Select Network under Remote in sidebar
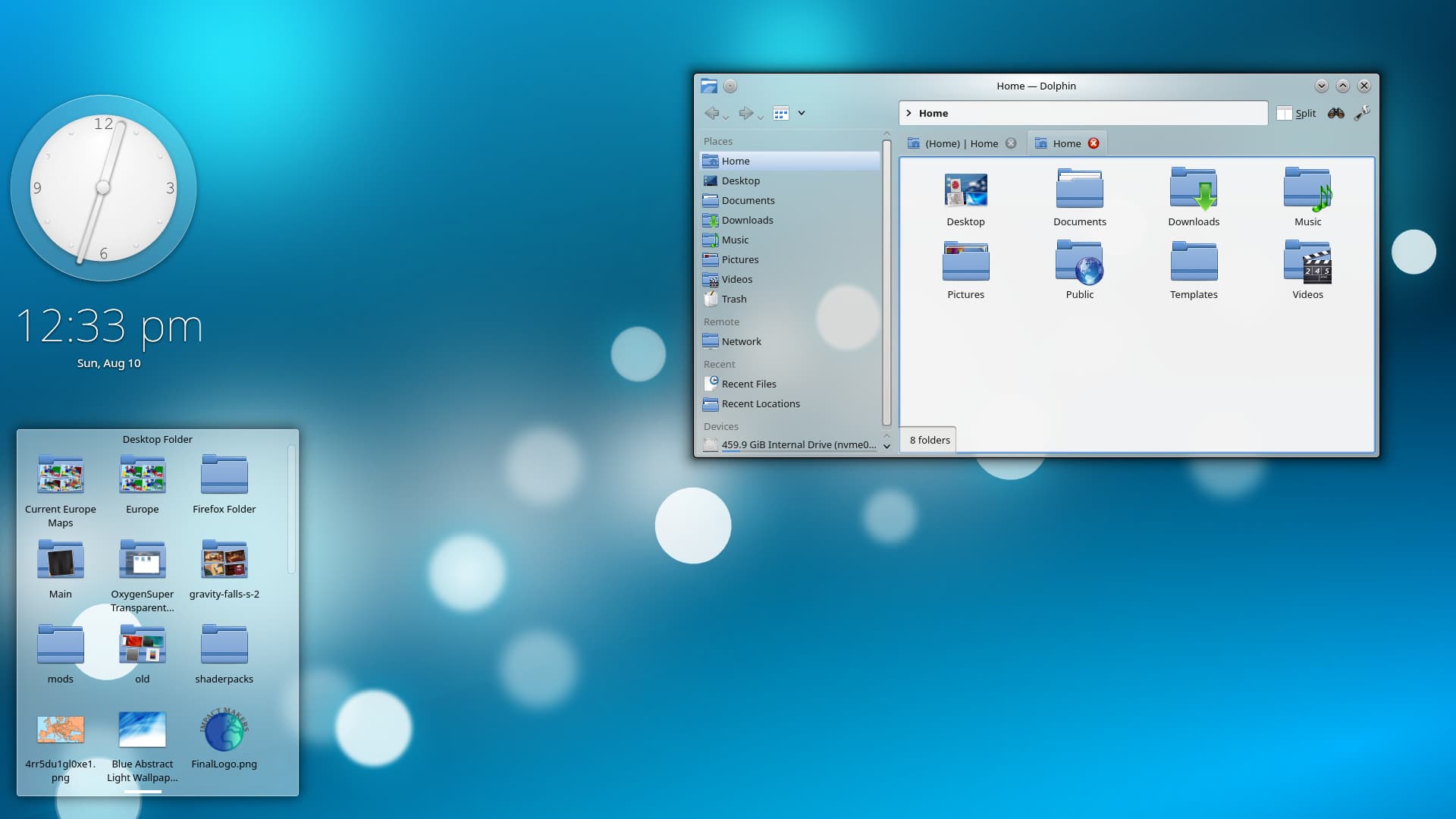 [x=741, y=341]
